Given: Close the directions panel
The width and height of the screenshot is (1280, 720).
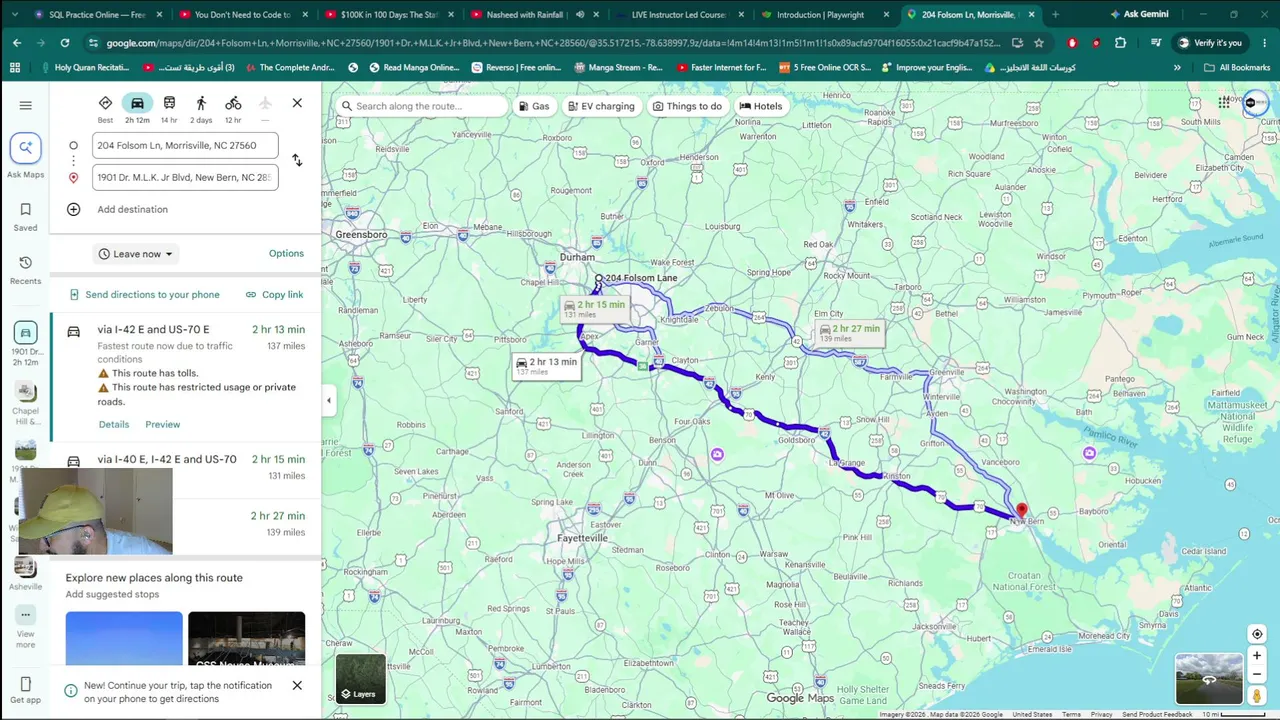Looking at the screenshot, I should tap(297, 103).
